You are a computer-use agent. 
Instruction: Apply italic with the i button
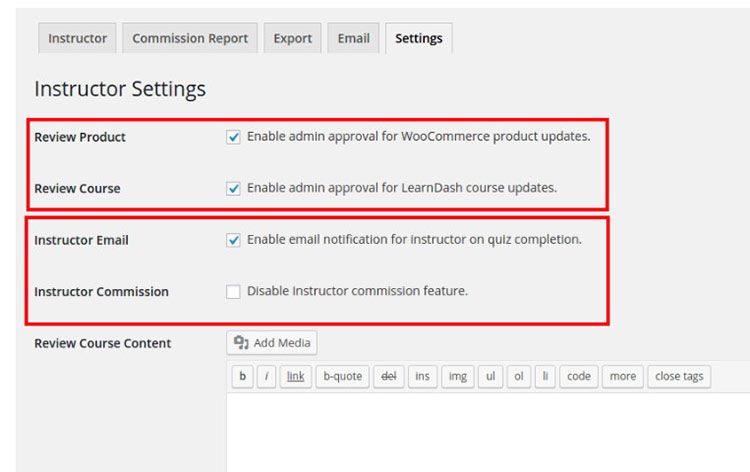(267, 377)
